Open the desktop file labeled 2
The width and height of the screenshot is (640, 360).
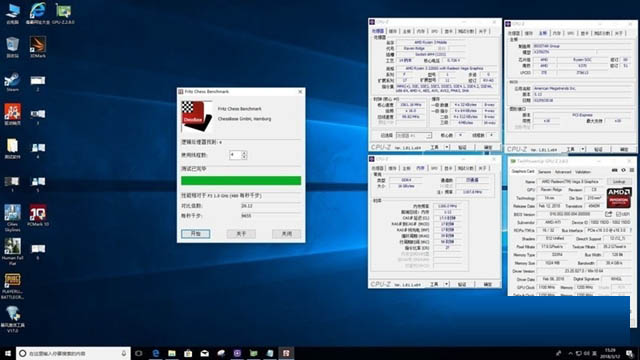(38, 83)
